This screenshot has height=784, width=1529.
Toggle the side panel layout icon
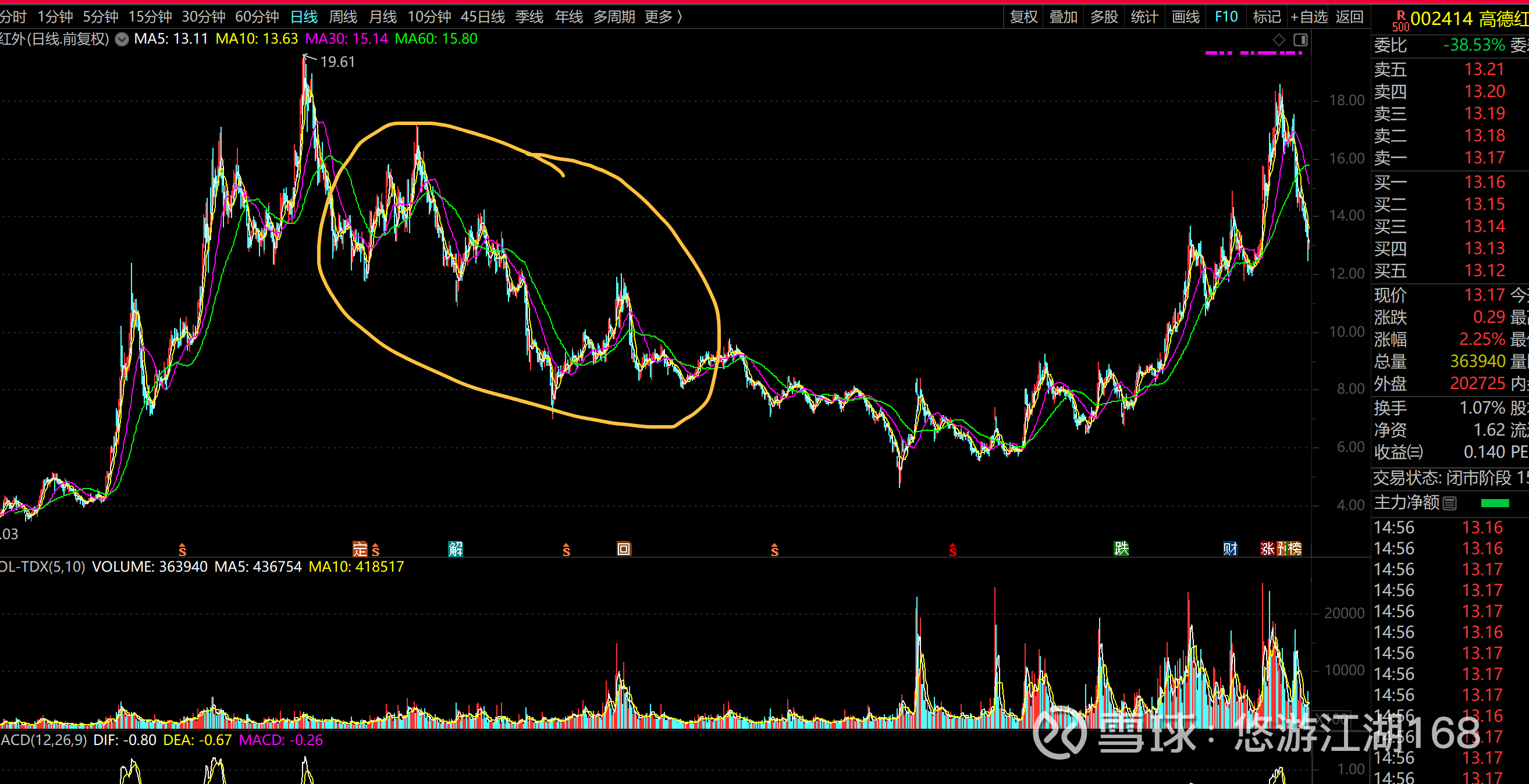pyautogui.click(x=1300, y=40)
